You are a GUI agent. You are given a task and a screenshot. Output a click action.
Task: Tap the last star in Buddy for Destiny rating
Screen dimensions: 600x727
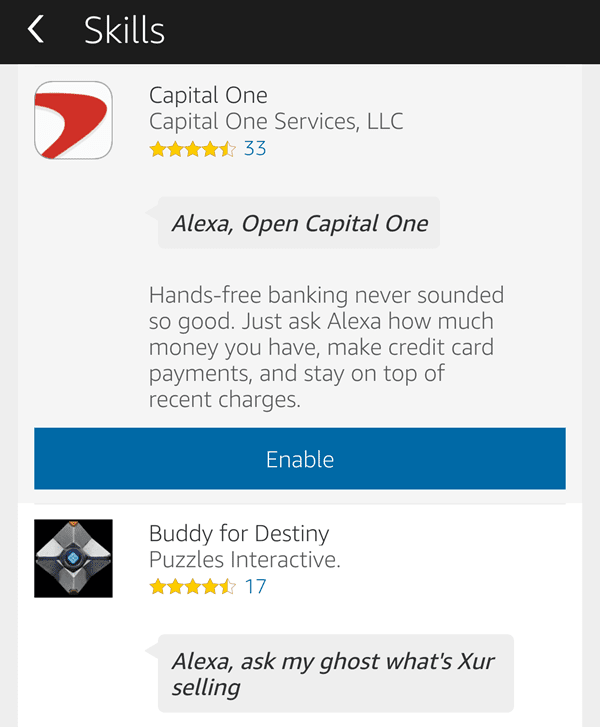tap(228, 587)
